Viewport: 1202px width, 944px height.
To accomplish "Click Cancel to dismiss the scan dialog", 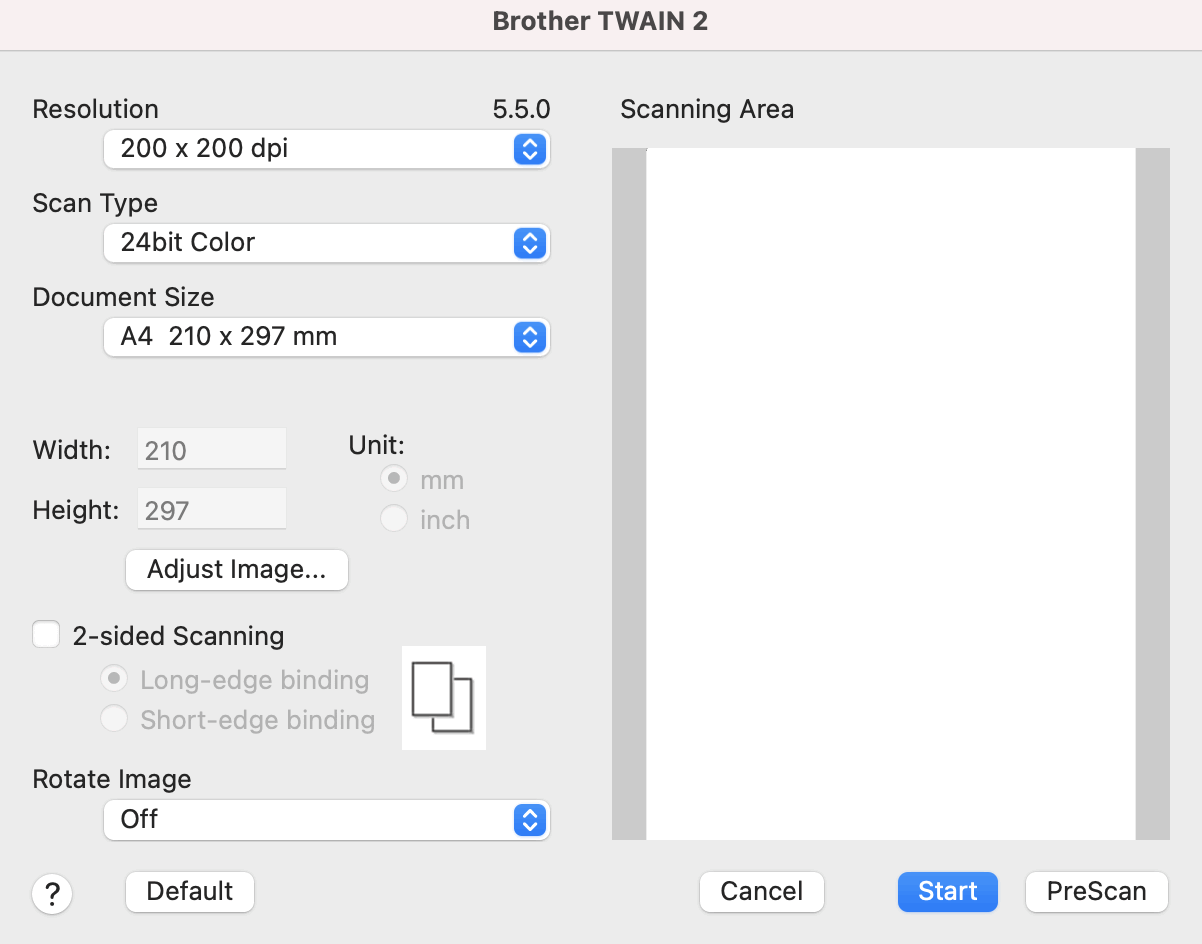I will coord(761,892).
